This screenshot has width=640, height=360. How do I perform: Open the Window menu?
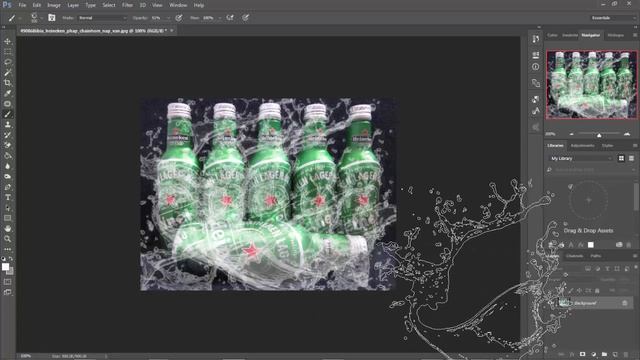pyautogui.click(x=178, y=5)
